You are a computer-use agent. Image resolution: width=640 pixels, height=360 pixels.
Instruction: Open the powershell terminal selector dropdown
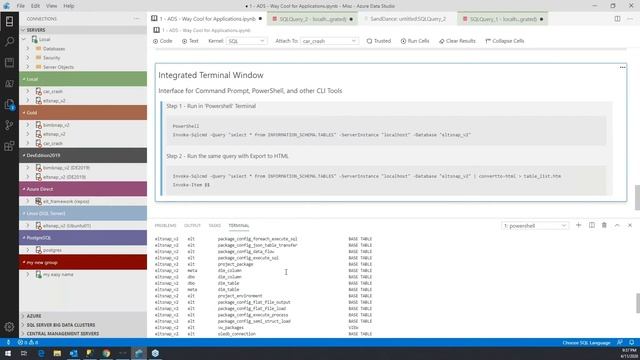[x=535, y=226]
